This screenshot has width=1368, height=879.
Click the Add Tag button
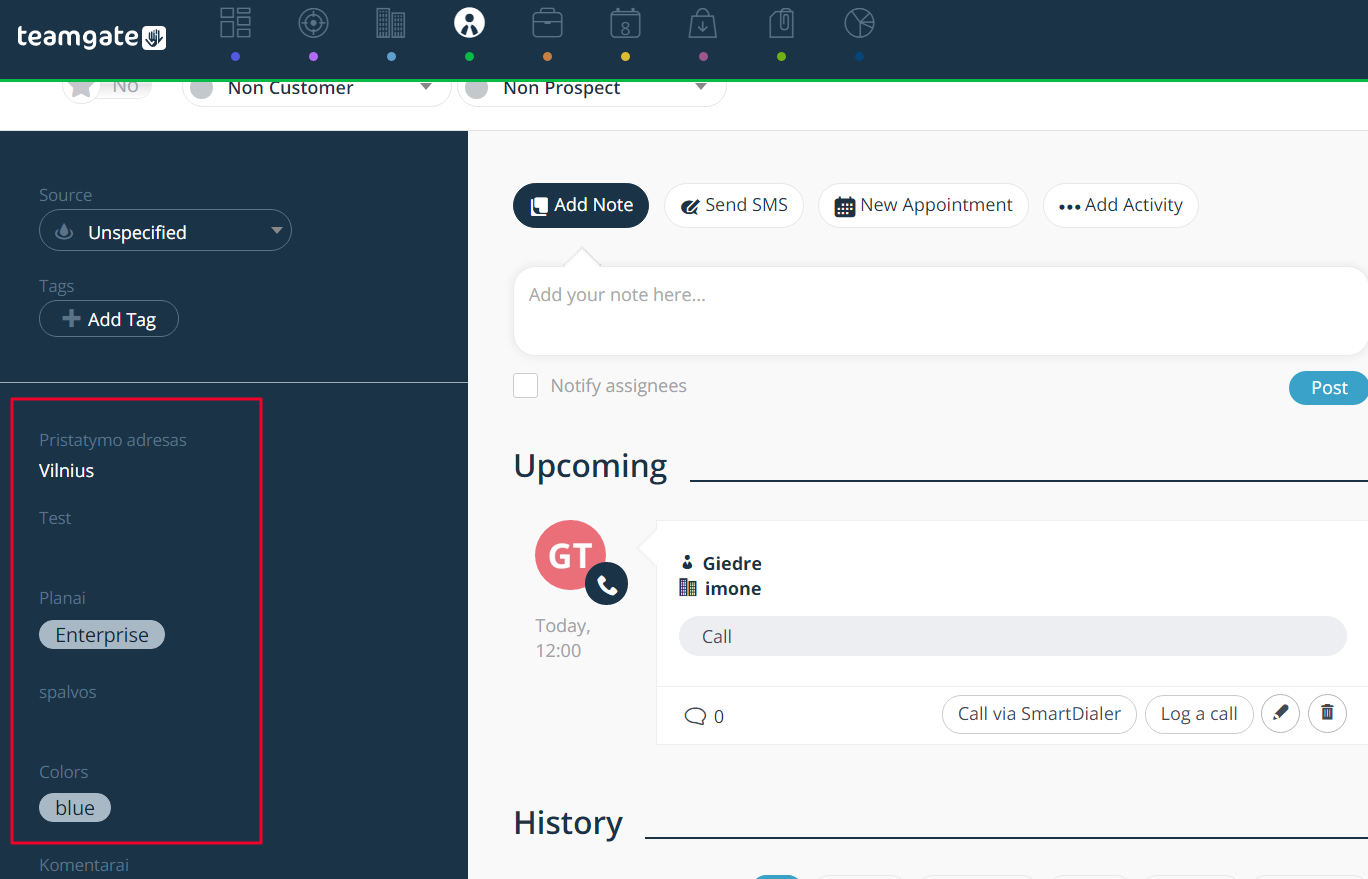coord(109,319)
